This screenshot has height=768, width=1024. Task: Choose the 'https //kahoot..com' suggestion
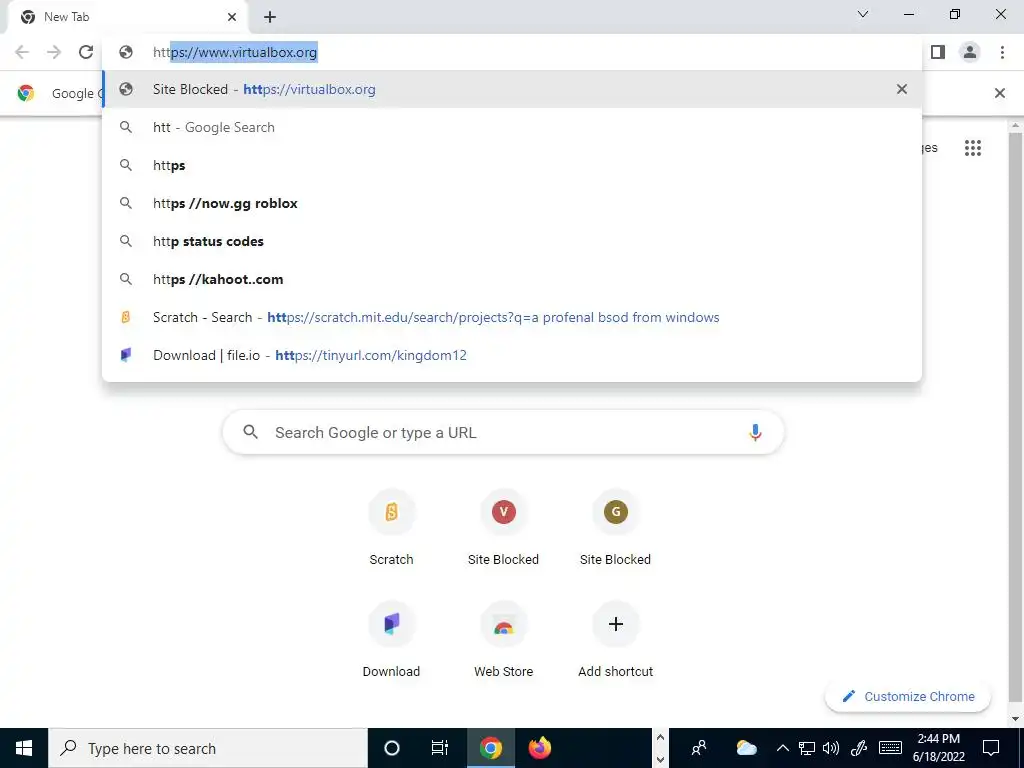(512, 279)
